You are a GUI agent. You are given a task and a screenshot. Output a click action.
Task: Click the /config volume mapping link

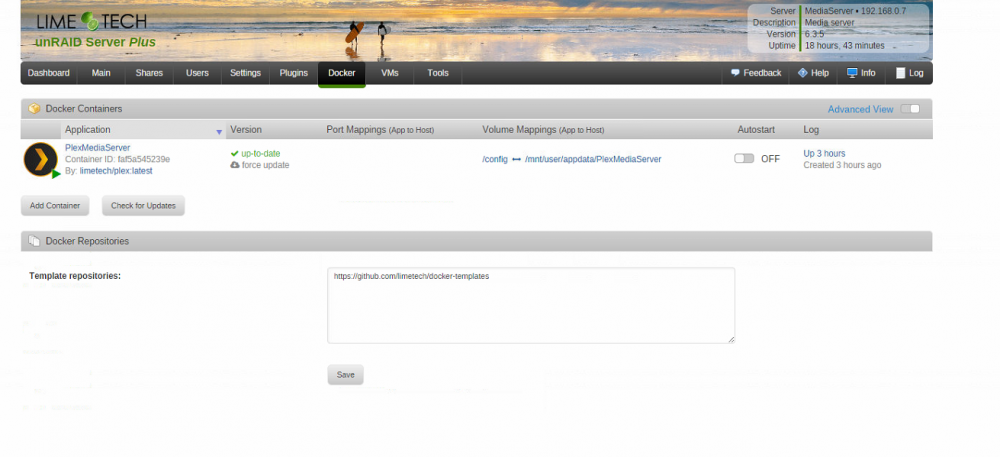(x=495, y=159)
